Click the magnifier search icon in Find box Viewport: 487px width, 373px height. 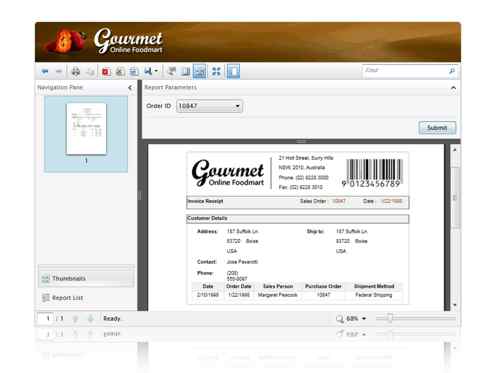click(x=452, y=71)
